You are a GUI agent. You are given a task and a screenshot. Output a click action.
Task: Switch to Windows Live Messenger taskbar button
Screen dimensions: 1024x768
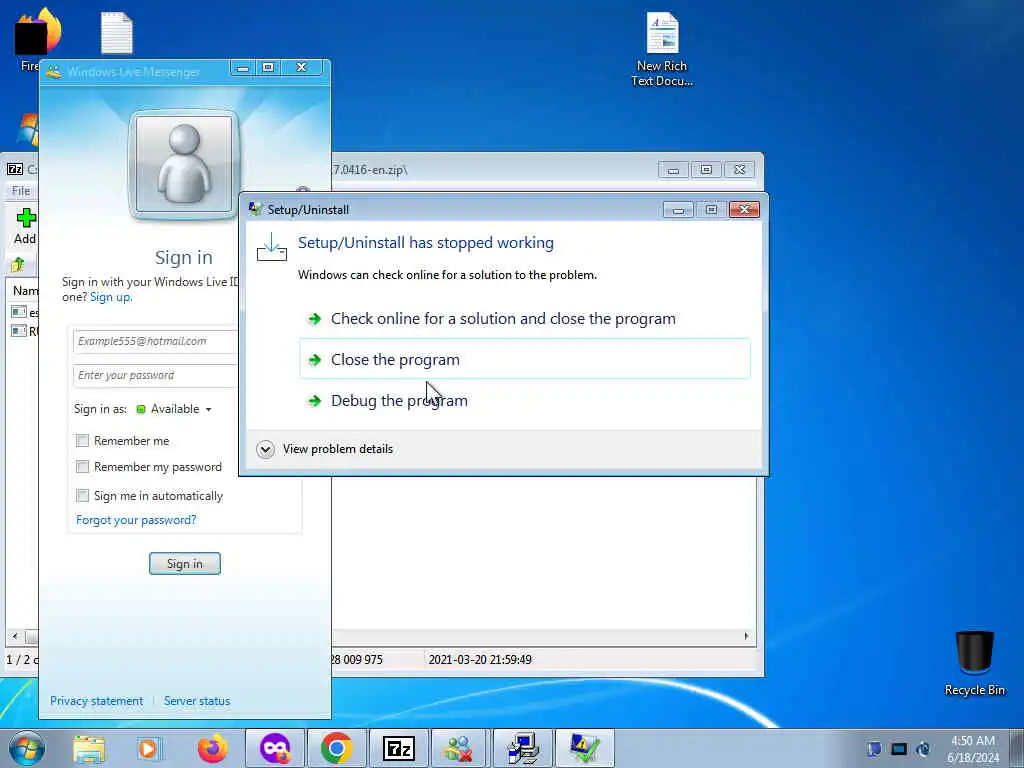coord(459,748)
